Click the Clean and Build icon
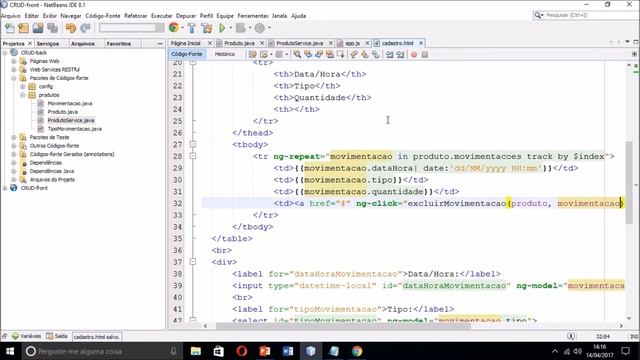The width and height of the screenshot is (640, 360). click(x=207, y=28)
